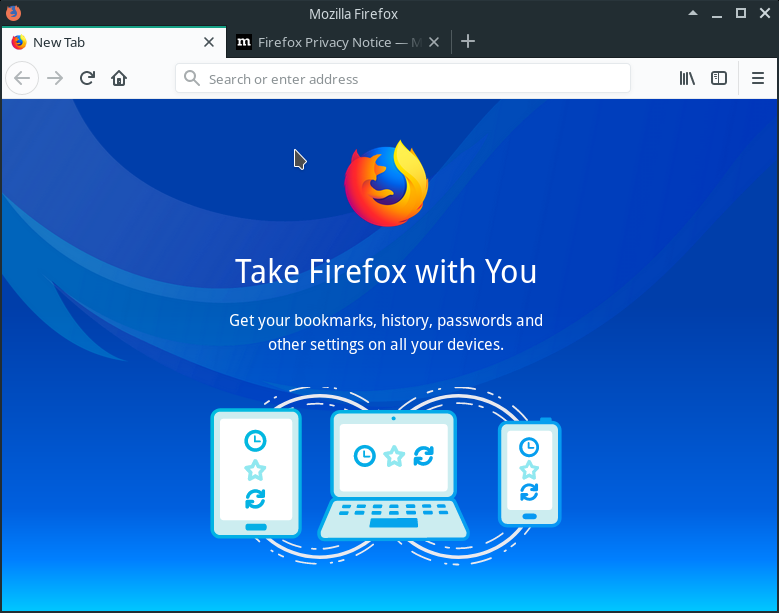Open the hamburger application menu
This screenshot has width=779, height=613.
758,78
